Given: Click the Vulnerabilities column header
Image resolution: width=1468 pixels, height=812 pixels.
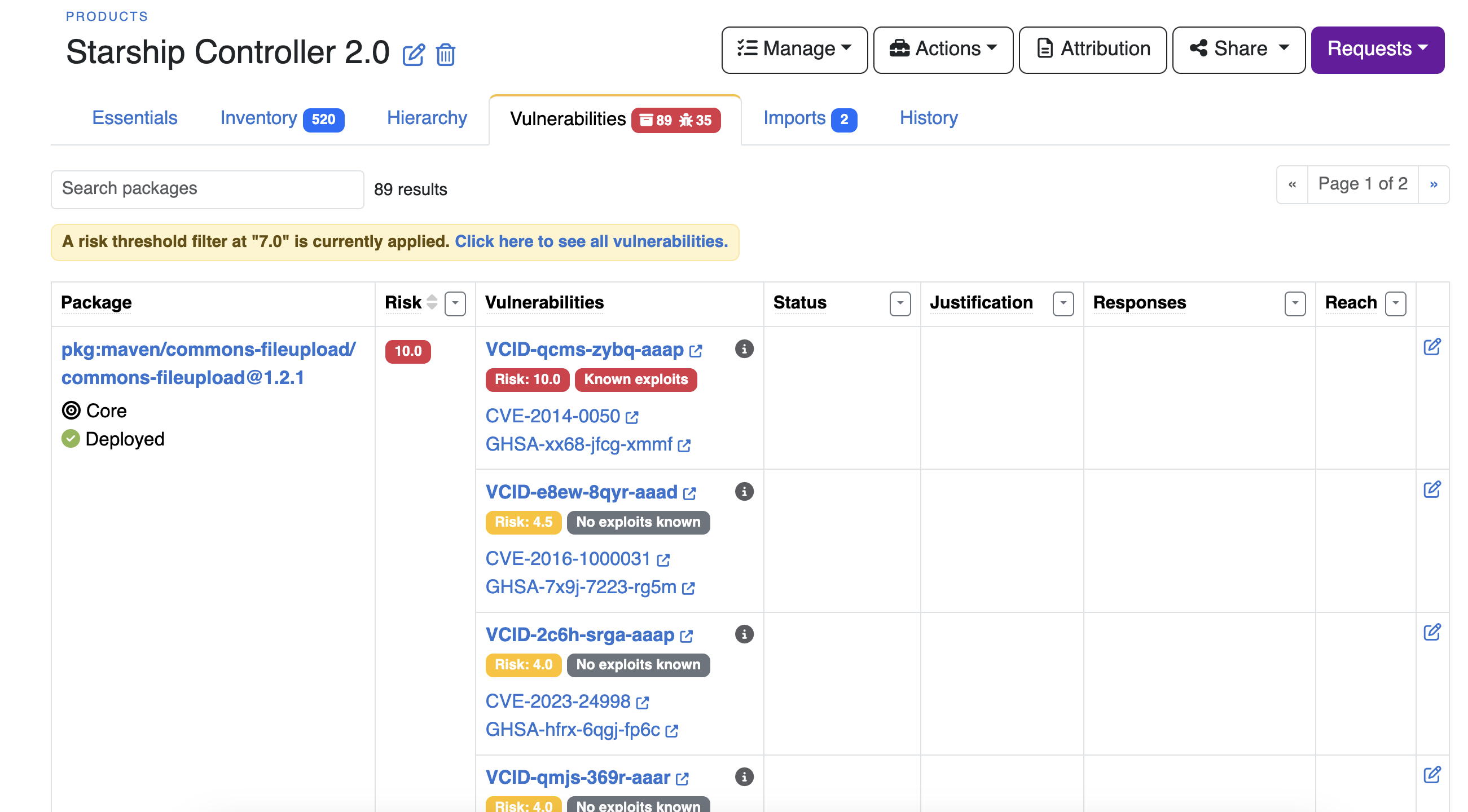Looking at the screenshot, I should (x=544, y=302).
